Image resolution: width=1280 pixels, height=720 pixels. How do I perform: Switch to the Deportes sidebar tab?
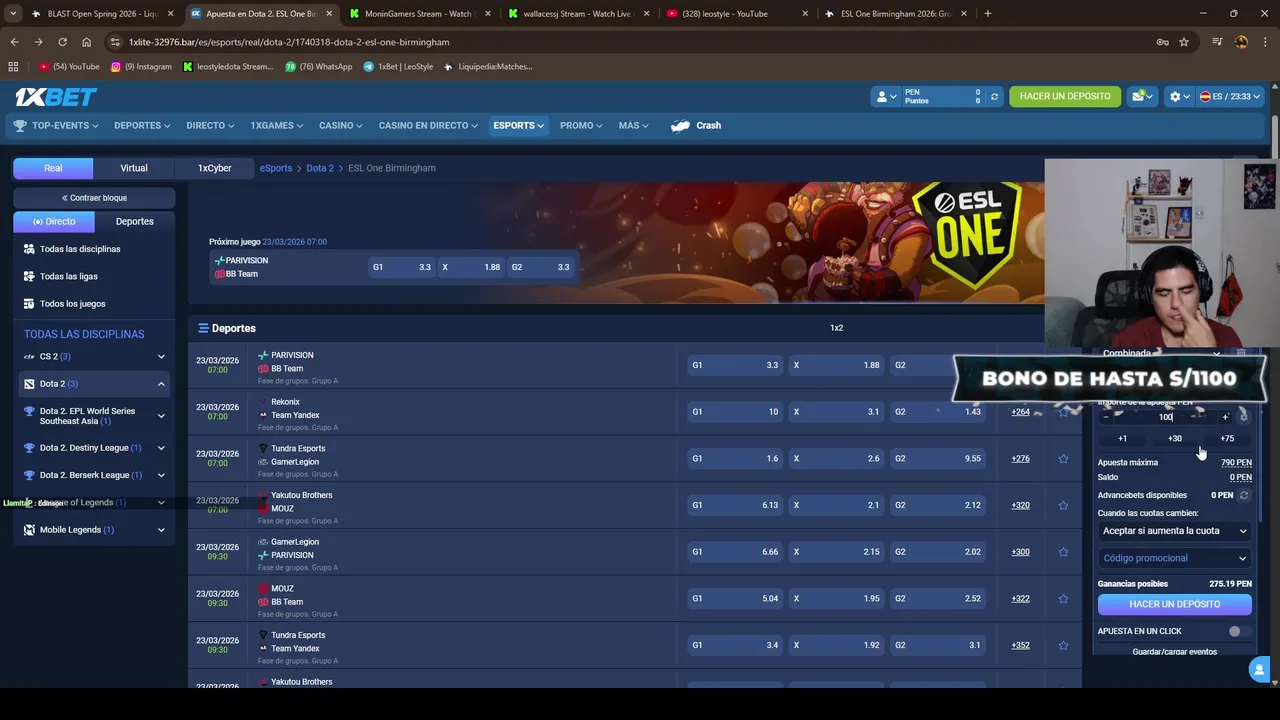point(135,221)
